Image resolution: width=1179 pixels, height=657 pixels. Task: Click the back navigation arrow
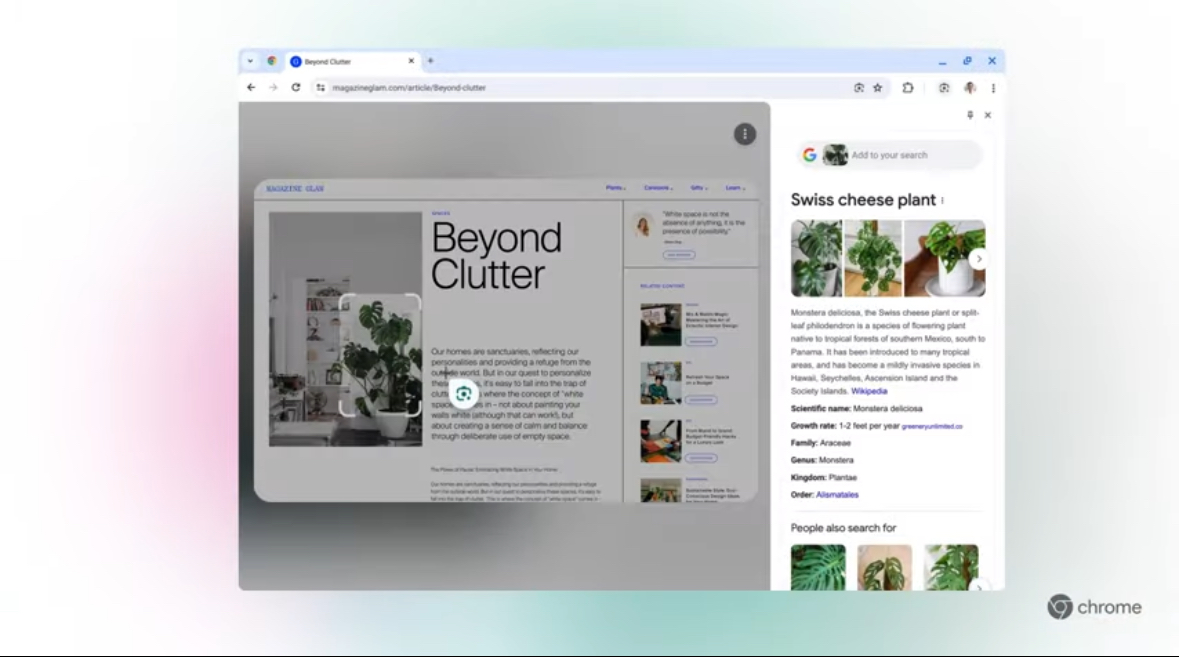pos(251,88)
